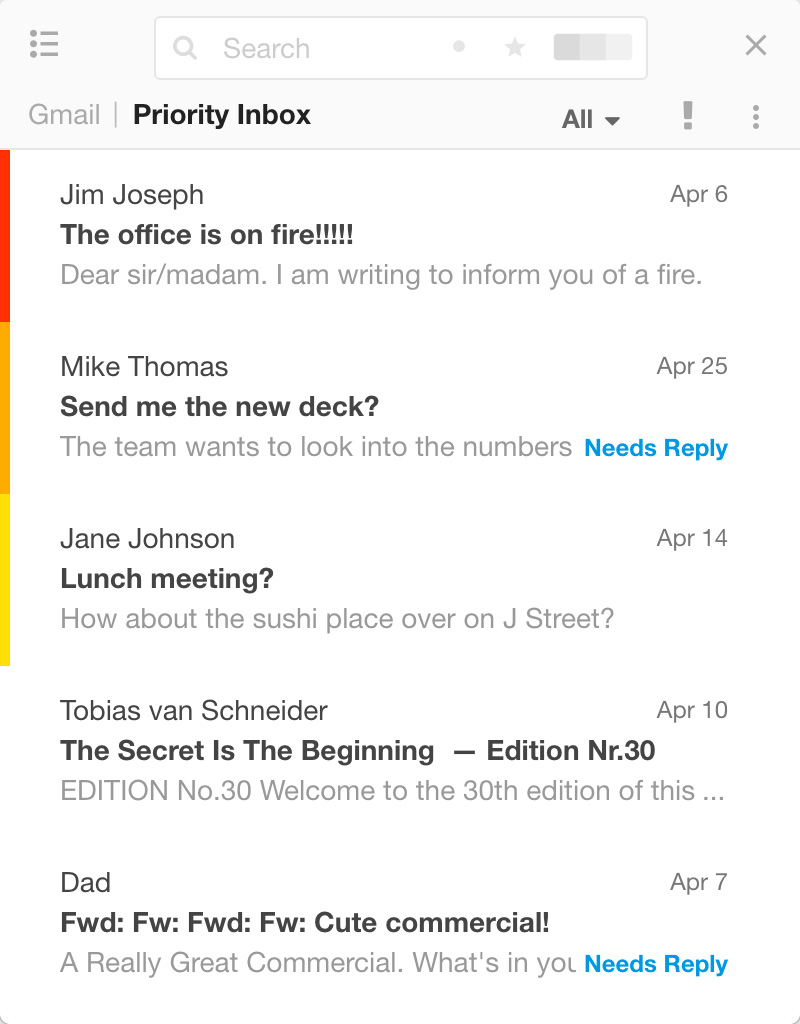The height and width of the screenshot is (1024, 800).
Task: Click Needs Reply on Mike Thomas email
Action: point(656,448)
